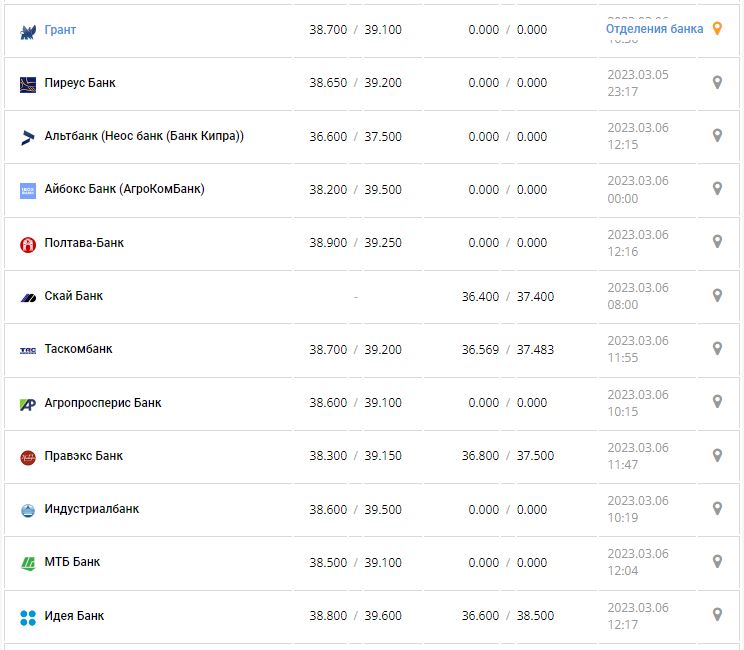The height and width of the screenshot is (650, 744).
Task: Click the Таскомбанк location pin icon
Action: [717, 348]
